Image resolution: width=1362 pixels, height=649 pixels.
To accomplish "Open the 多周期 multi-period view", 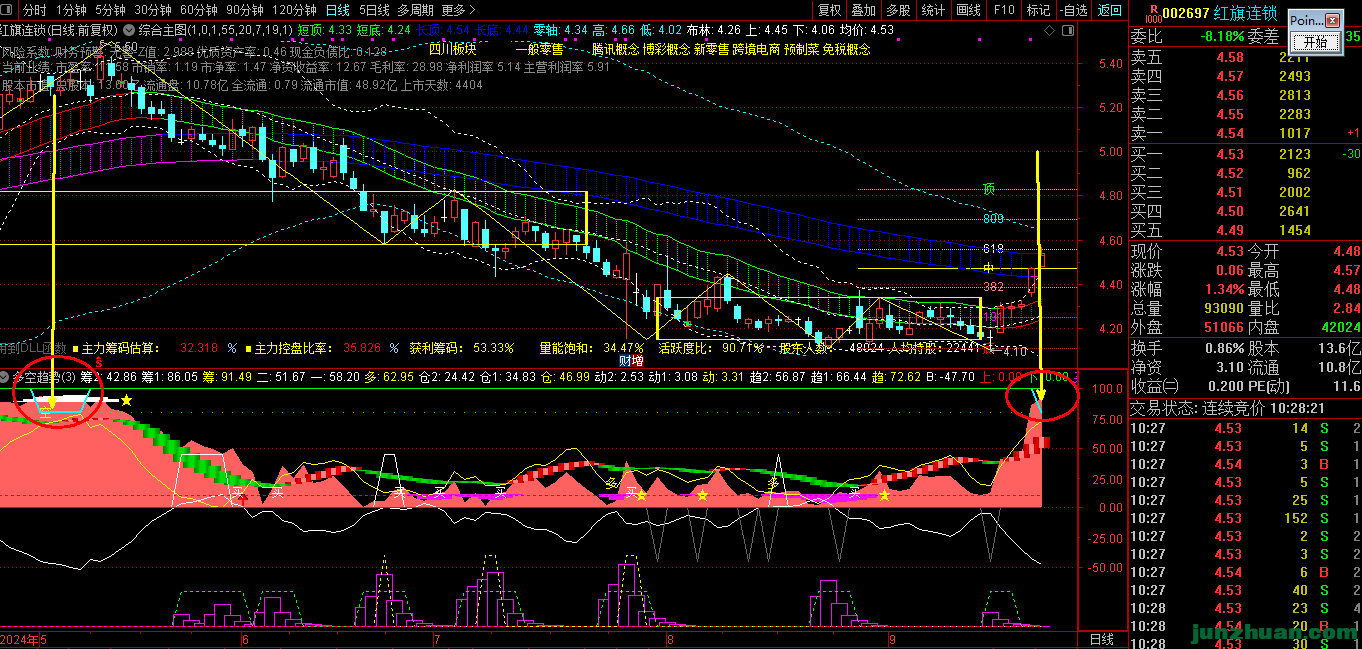I will (415, 10).
